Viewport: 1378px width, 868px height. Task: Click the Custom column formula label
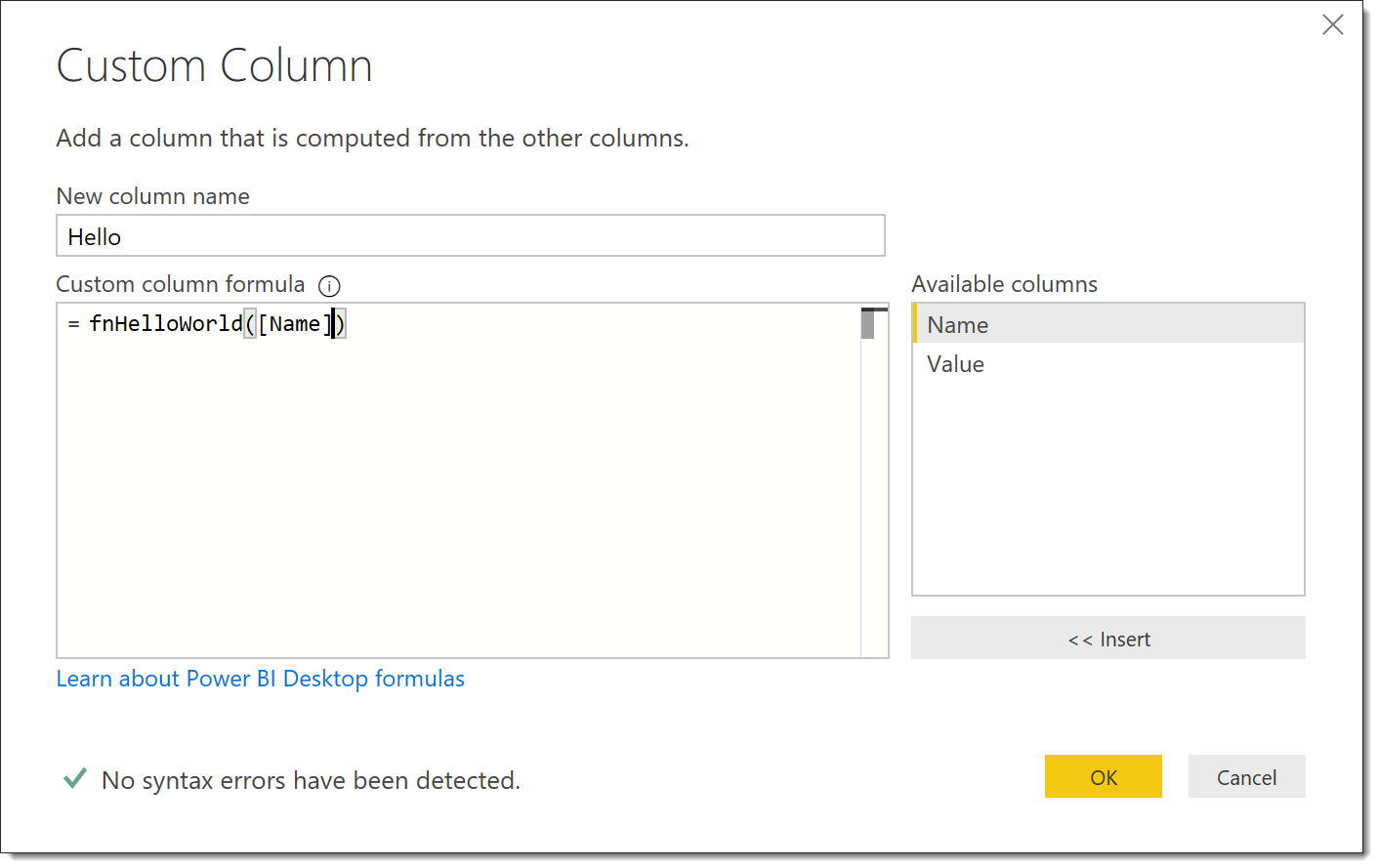(x=181, y=284)
